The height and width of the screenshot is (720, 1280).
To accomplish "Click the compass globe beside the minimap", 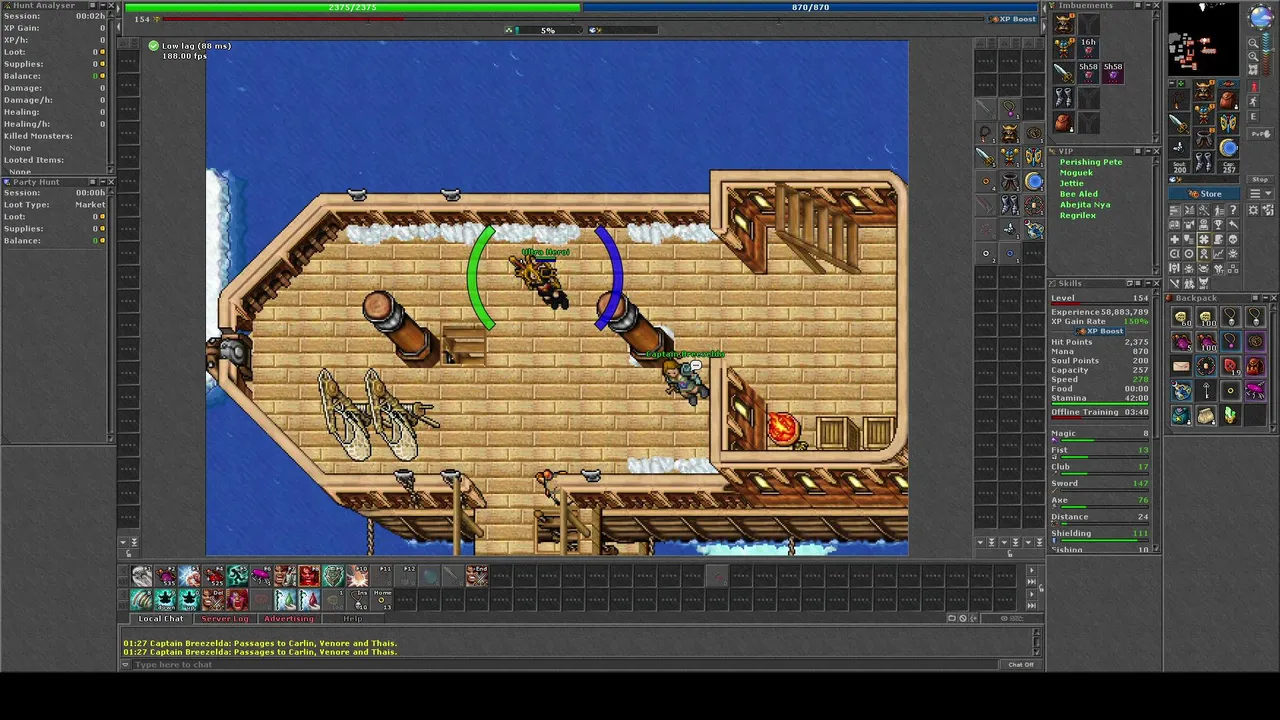I will coord(1260,17).
